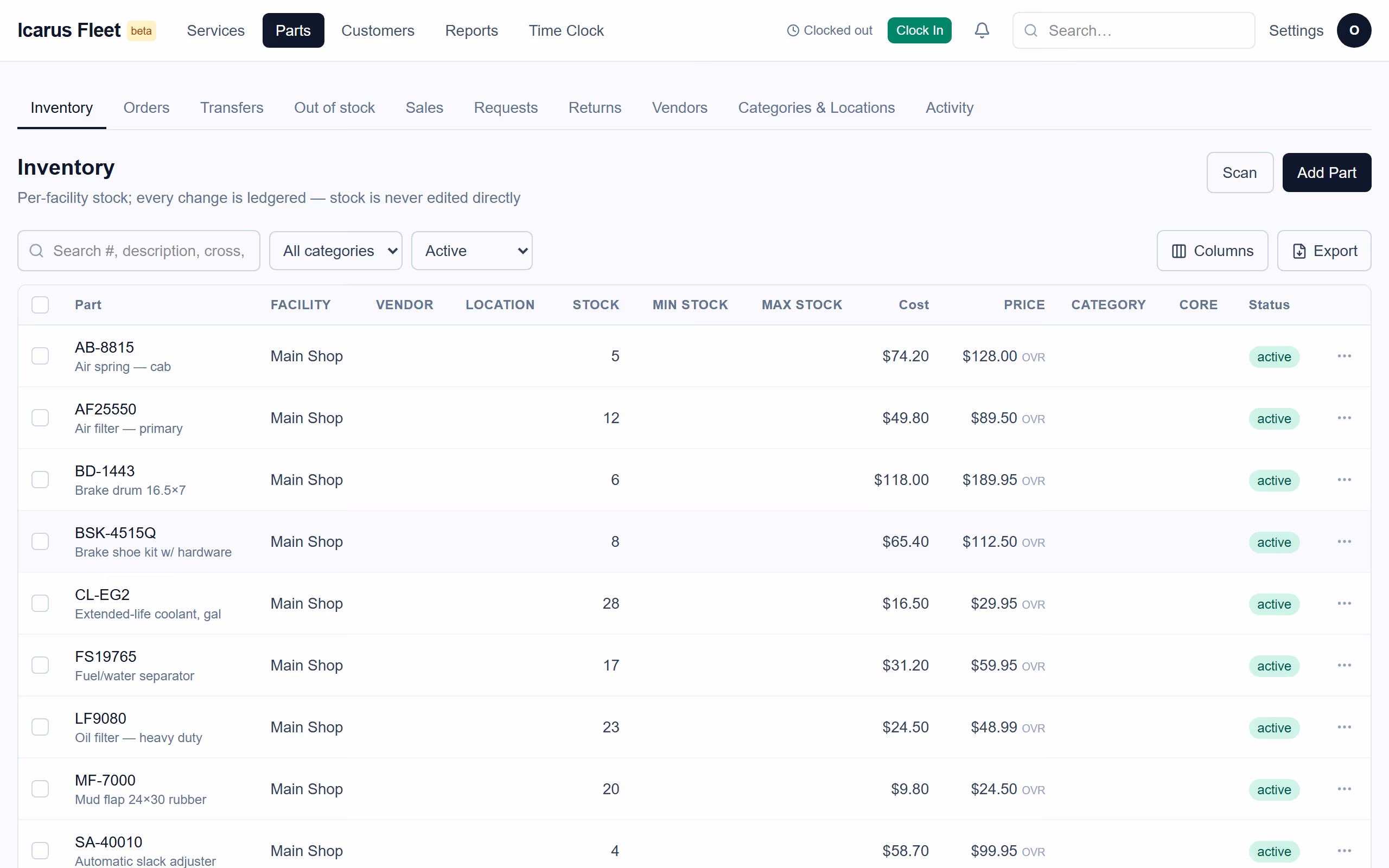The height and width of the screenshot is (868, 1389).
Task: Sort by the Status column header
Action: pos(1269,305)
